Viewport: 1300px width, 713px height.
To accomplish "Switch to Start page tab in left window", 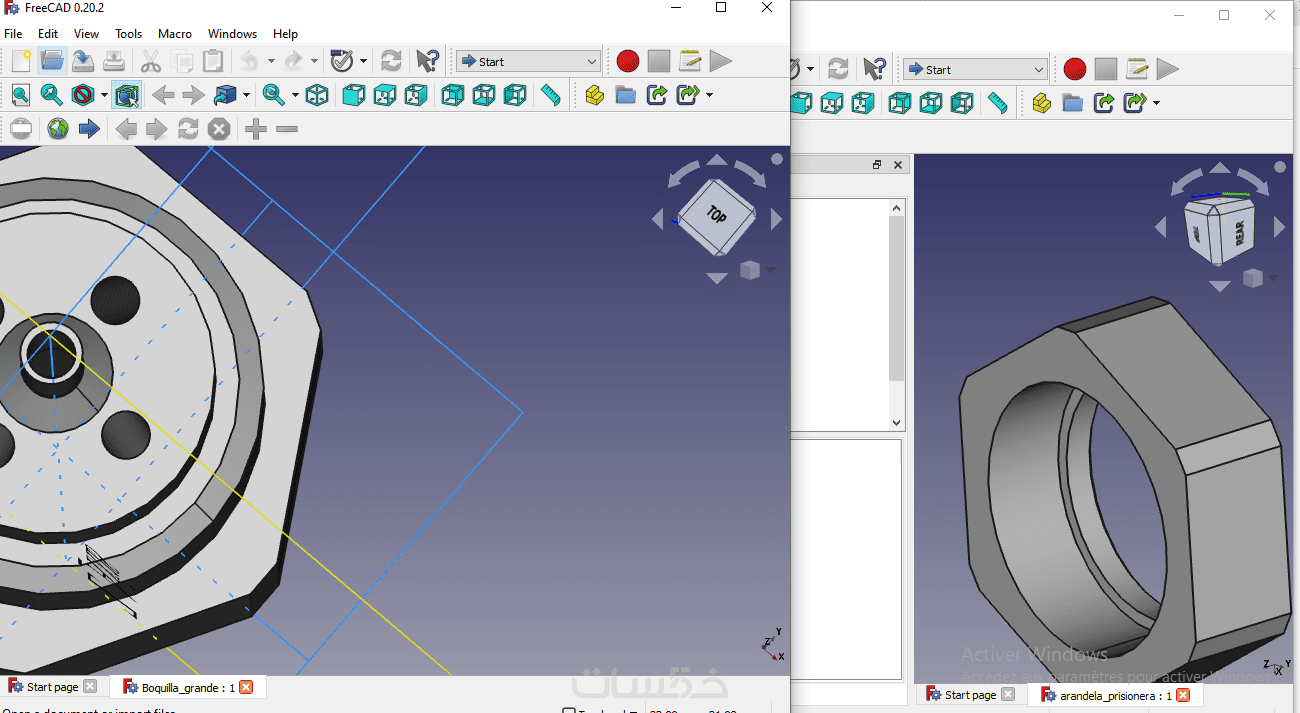I will pos(53,687).
